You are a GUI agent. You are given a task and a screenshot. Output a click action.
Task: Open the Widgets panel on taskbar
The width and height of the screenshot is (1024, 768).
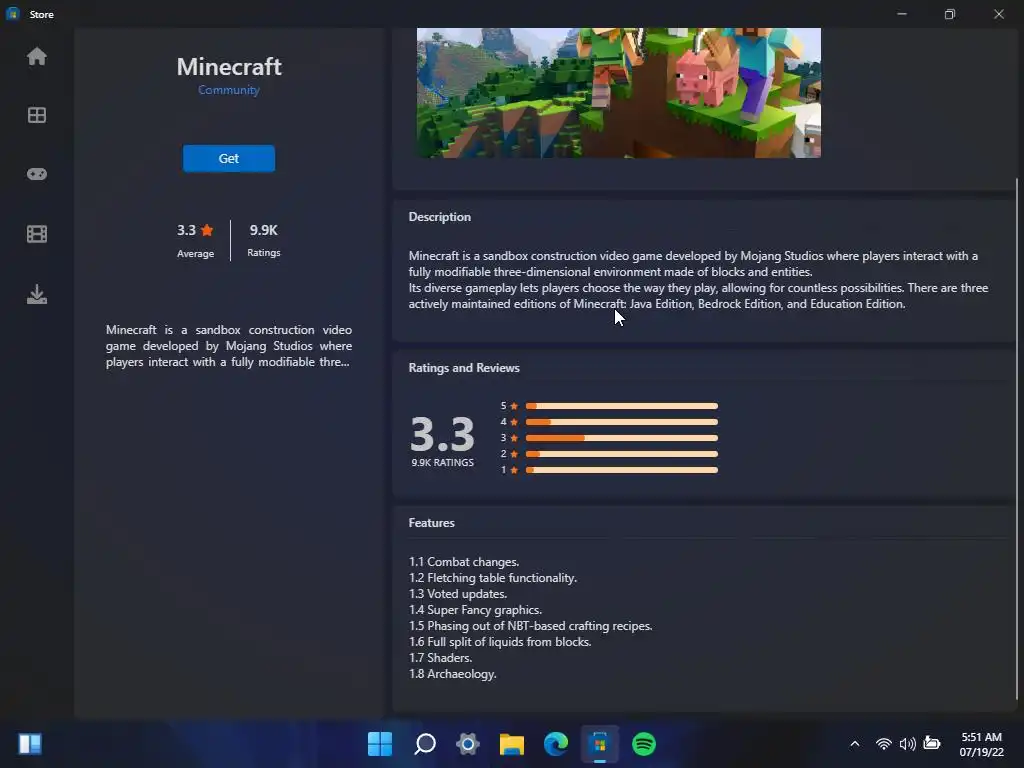point(30,744)
